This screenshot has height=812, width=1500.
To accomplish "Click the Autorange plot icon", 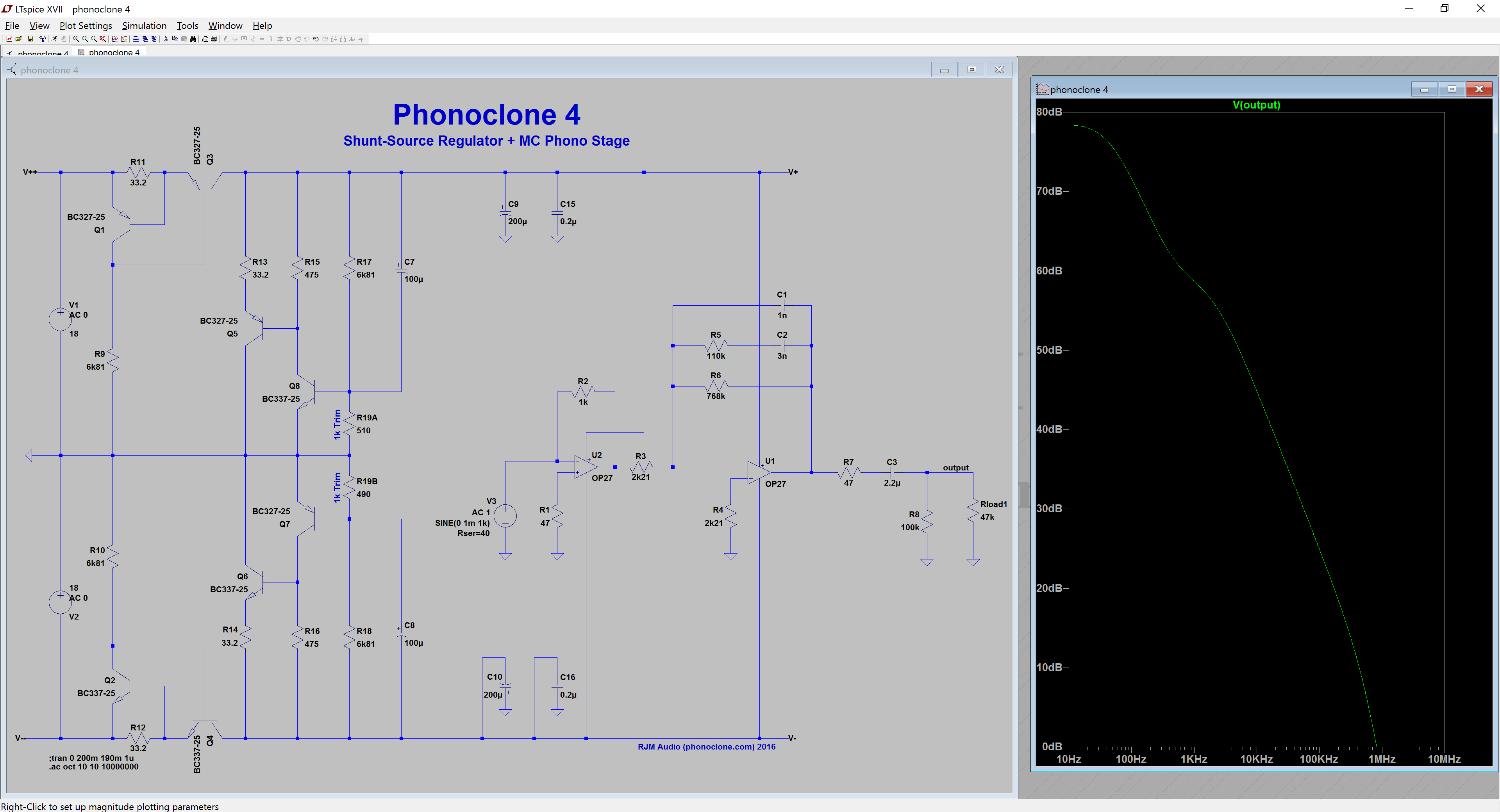I will coord(124,39).
